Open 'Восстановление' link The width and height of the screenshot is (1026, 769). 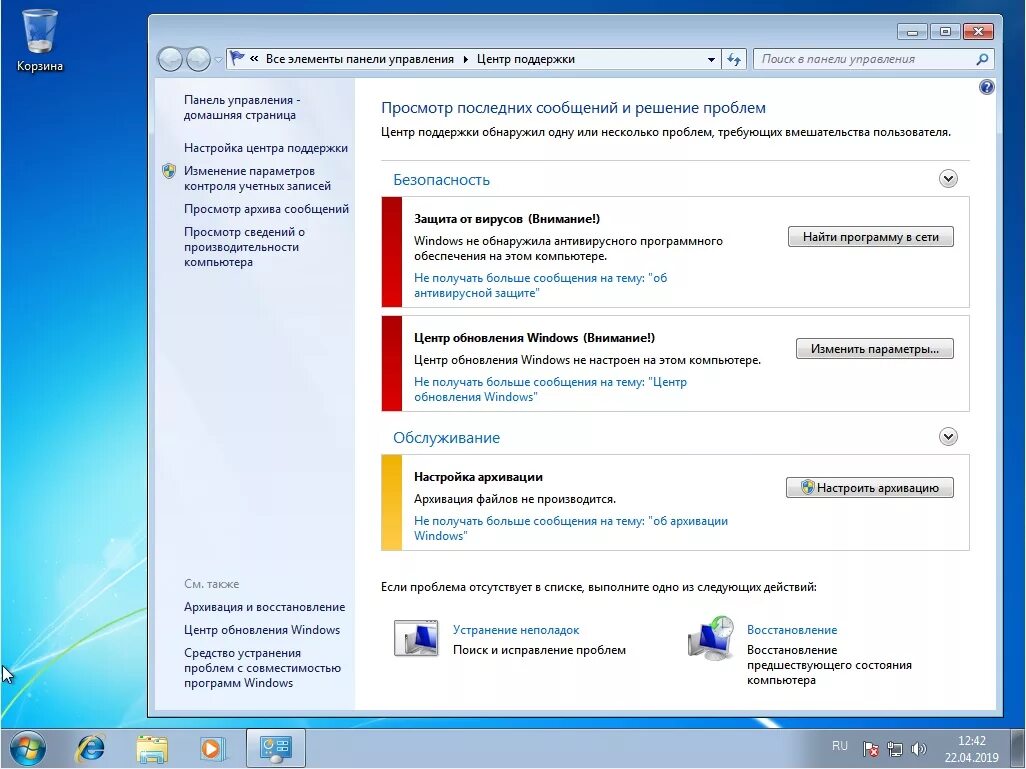(792, 630)
